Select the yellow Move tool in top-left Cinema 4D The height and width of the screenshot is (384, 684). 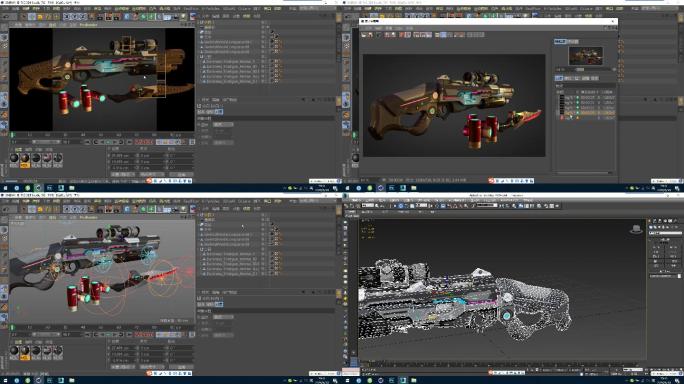40,17
